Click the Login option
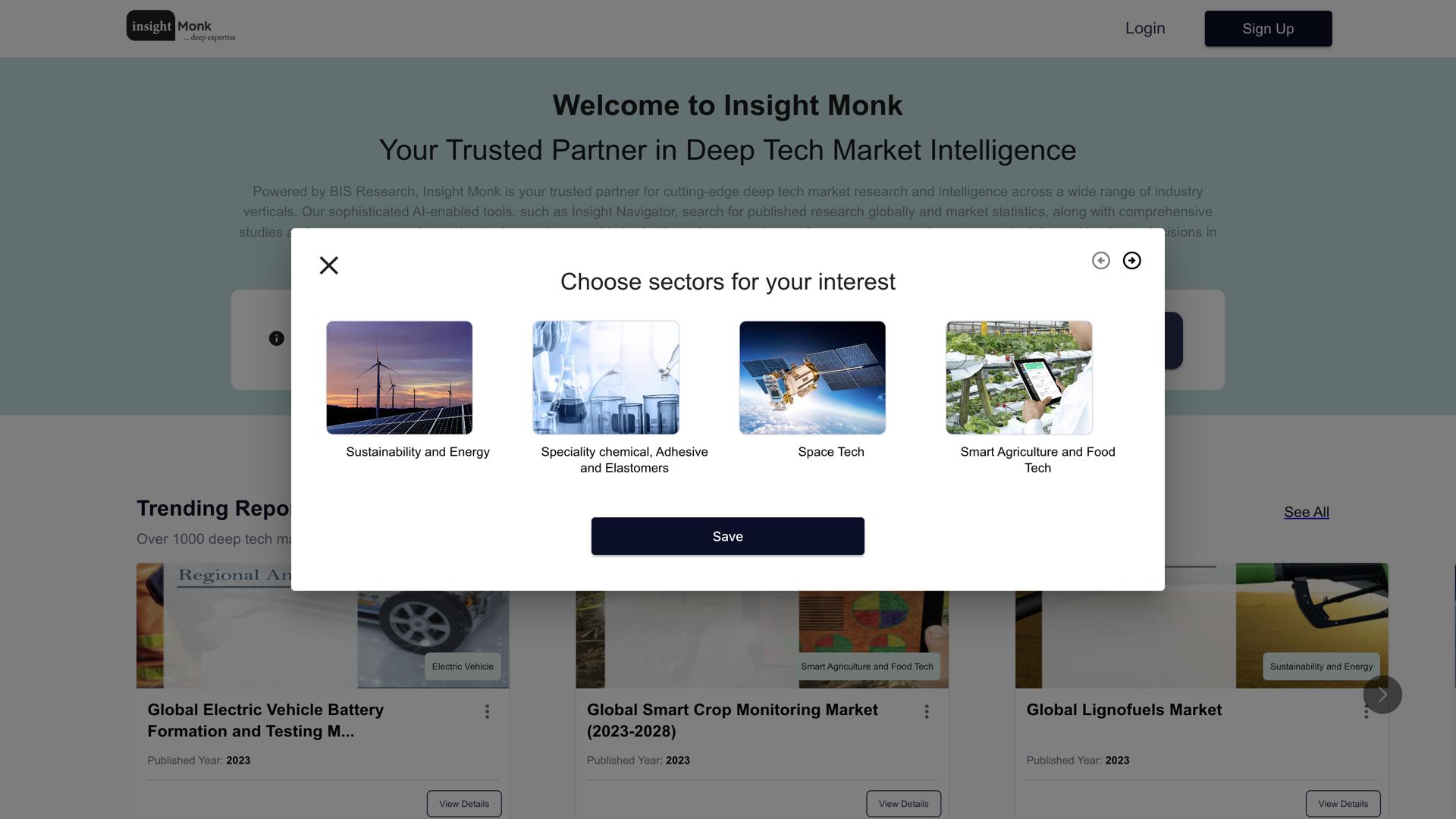 (x=1145, y=28)
